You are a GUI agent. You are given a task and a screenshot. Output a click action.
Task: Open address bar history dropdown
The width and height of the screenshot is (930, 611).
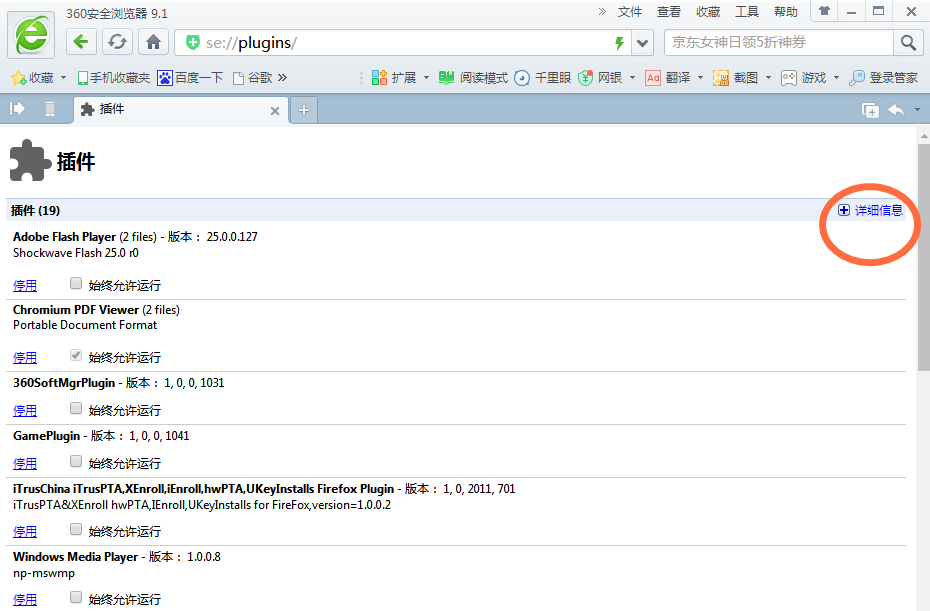(x=642, y=43)
